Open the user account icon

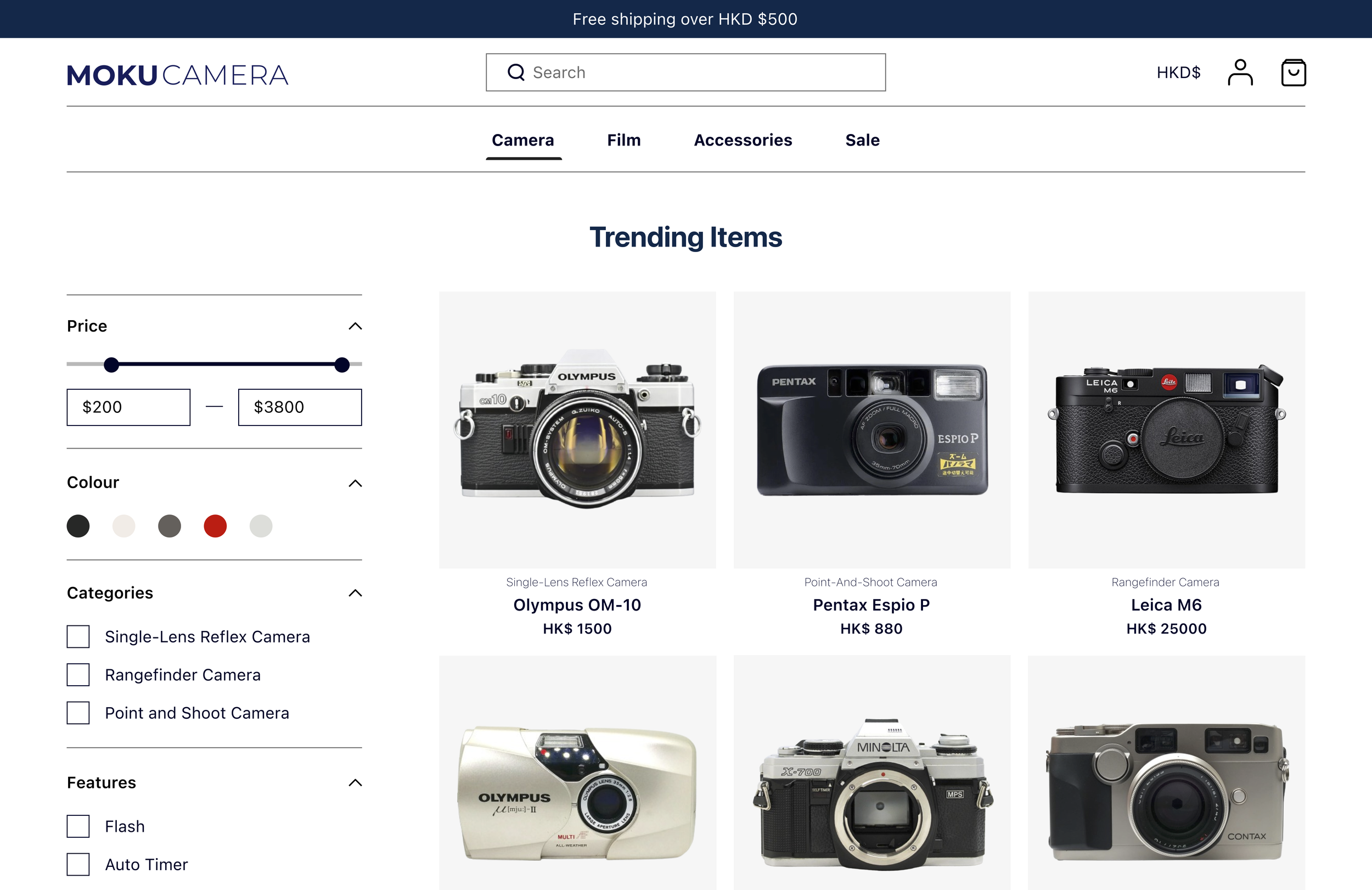click(1239, 72)
